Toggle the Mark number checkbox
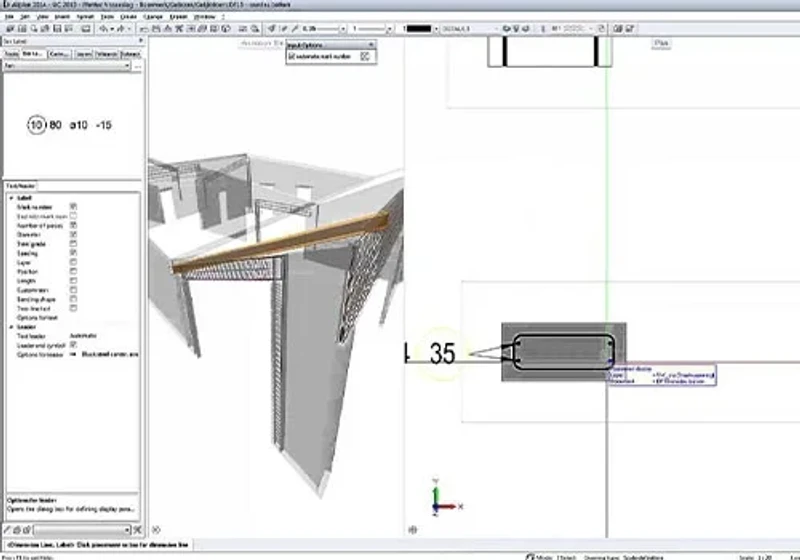Screen dimensions: 800x560 point(73,207)
